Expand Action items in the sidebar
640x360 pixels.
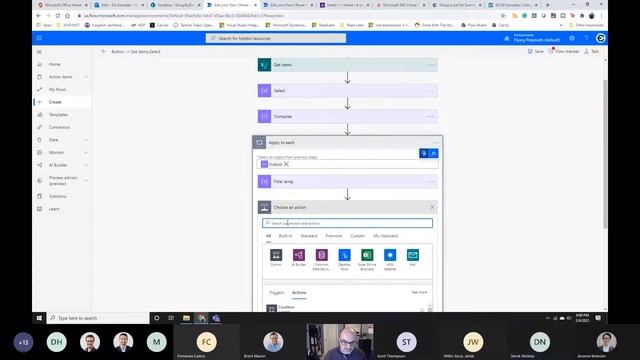click(86, 77)
